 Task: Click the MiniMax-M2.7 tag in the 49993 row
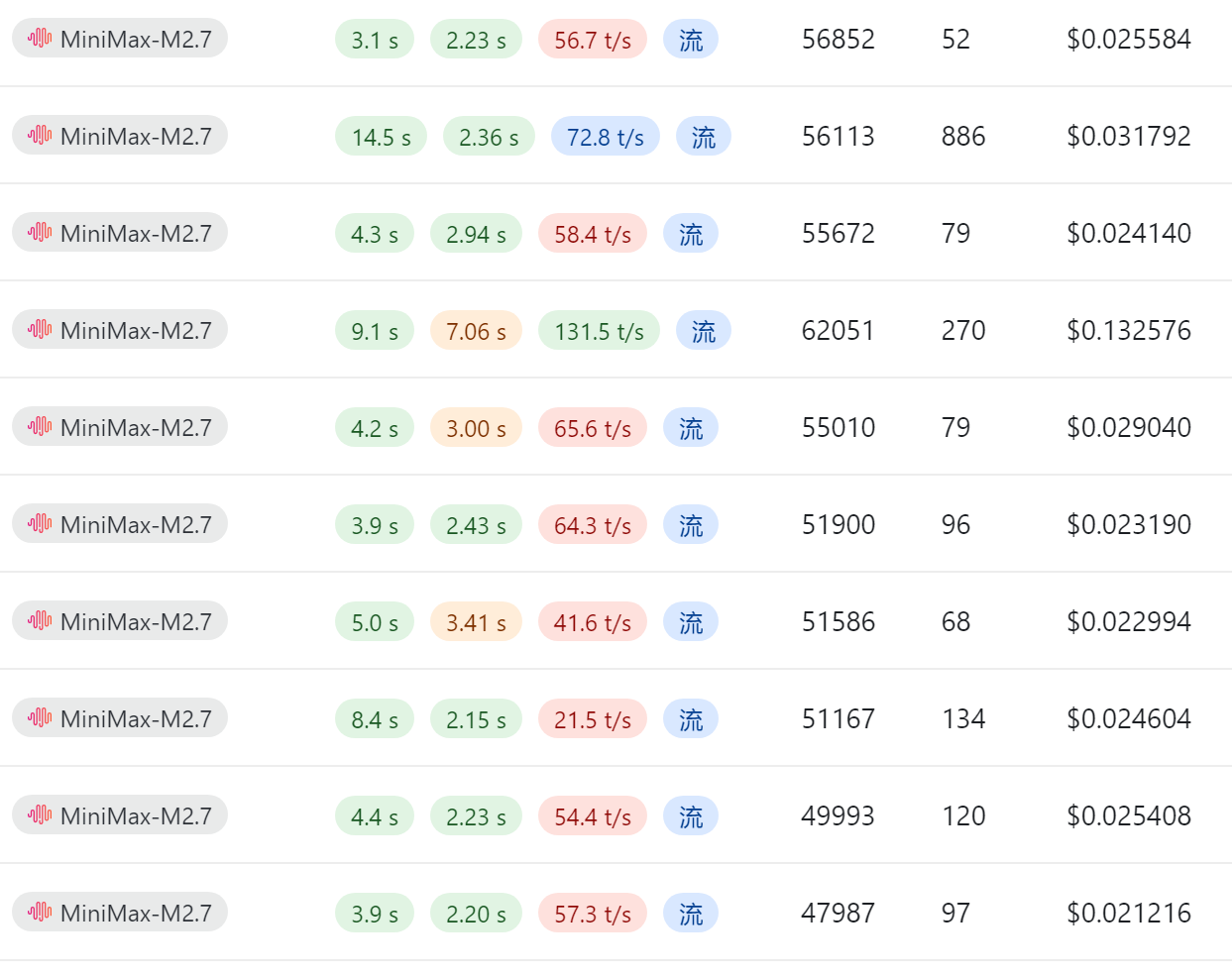tap(120, 815)
